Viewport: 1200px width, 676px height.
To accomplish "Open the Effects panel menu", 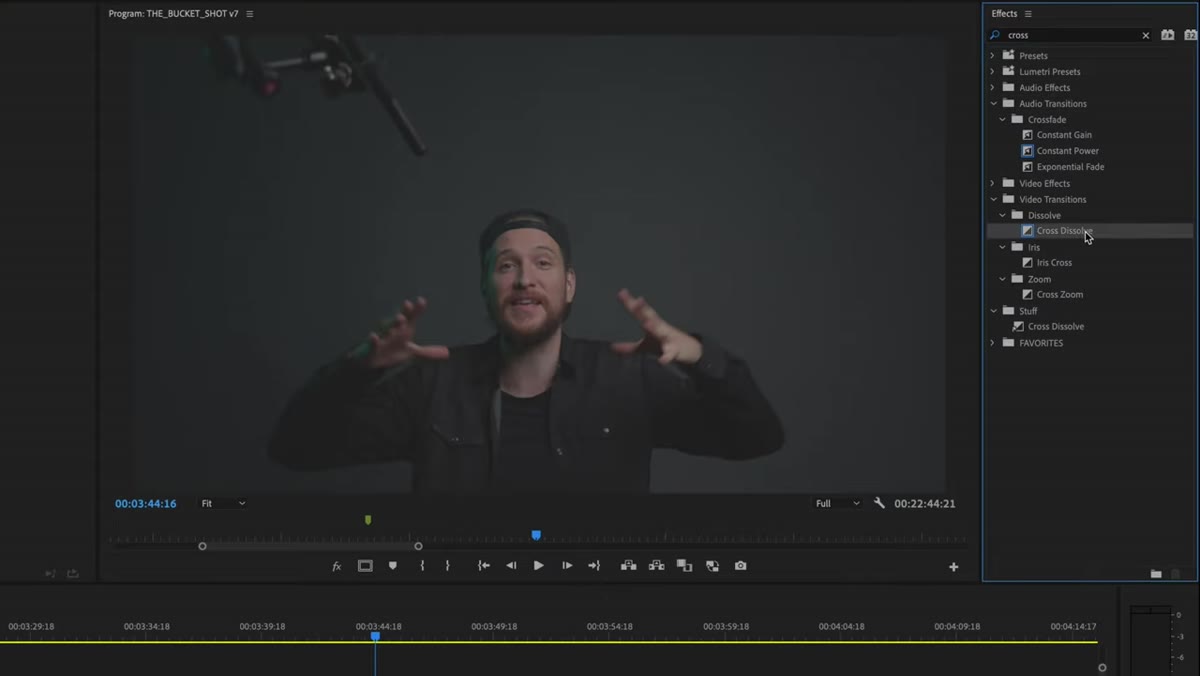I will point(1028,14).
